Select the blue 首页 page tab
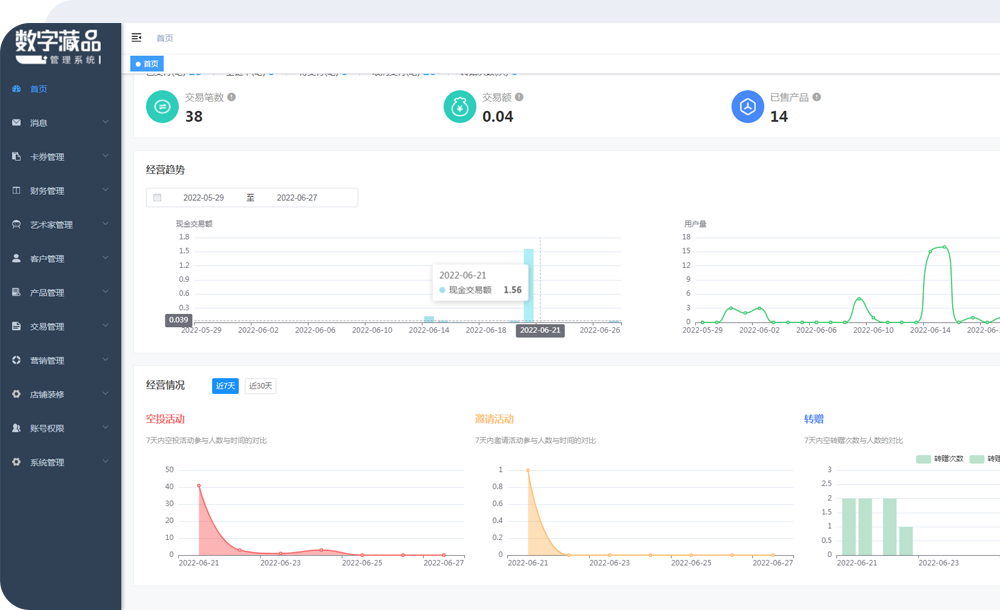 [x=147, y=64]
